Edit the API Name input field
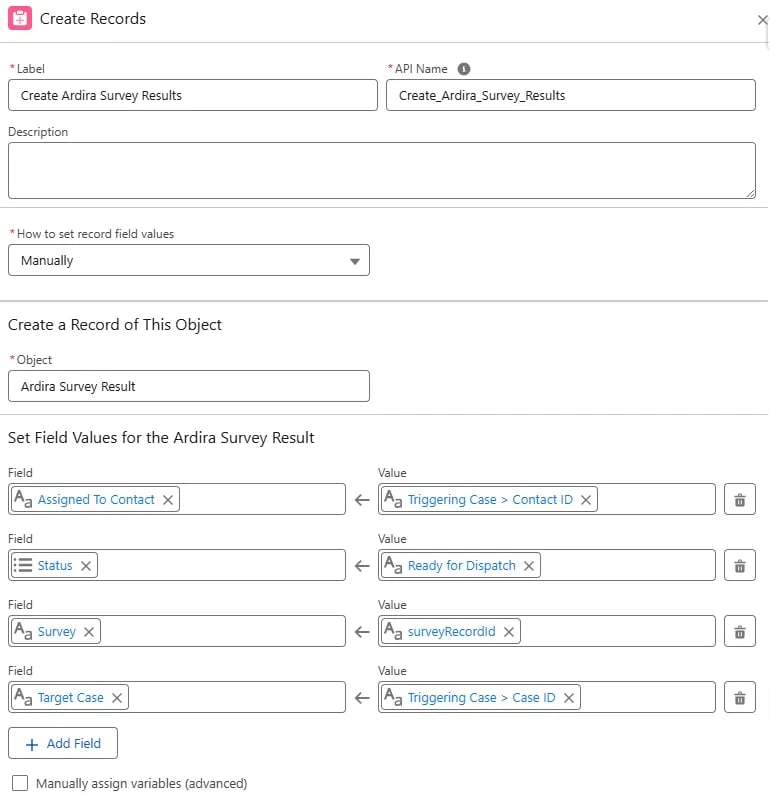The image size is (770, 803). 570,95
